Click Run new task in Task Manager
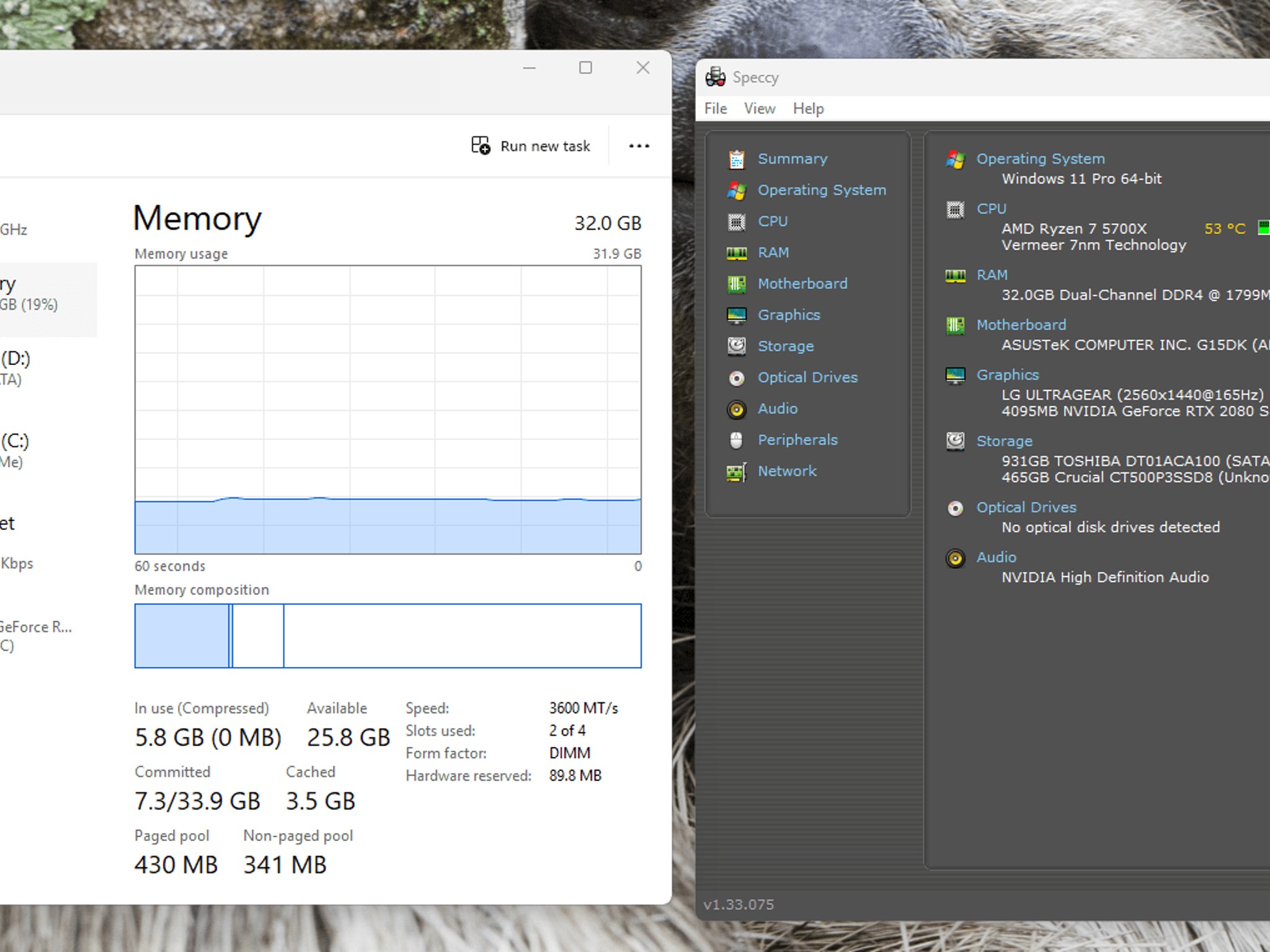1270x952 pixels. click(531, 146)
